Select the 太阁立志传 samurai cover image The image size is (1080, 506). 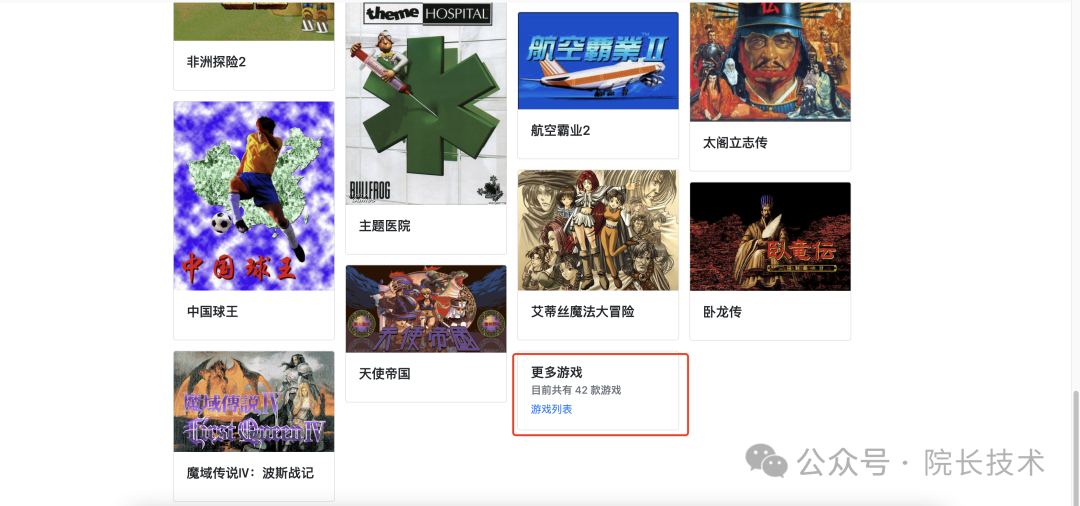tap(770, 62)
